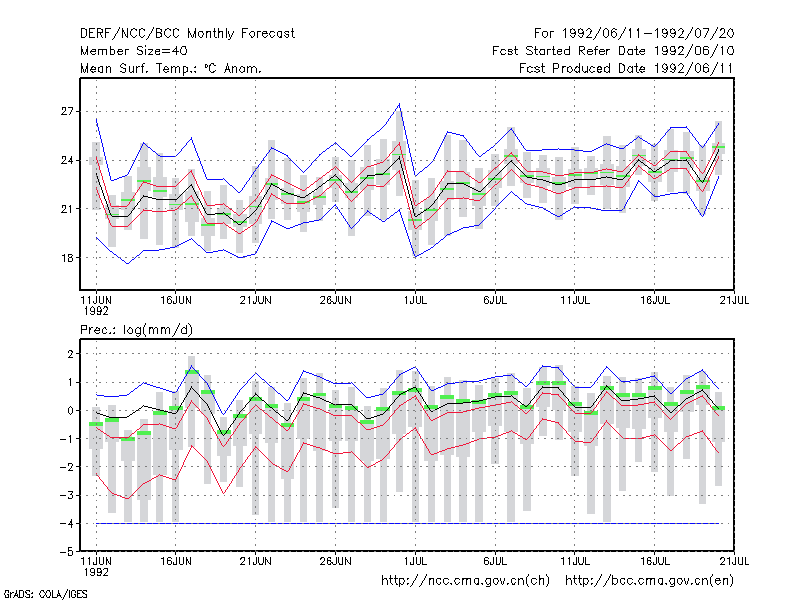This screenshot has height=600, width=800.
Task: Click the Prec.: log(mm/d) chart title
Action: click(x=136, y=330)
